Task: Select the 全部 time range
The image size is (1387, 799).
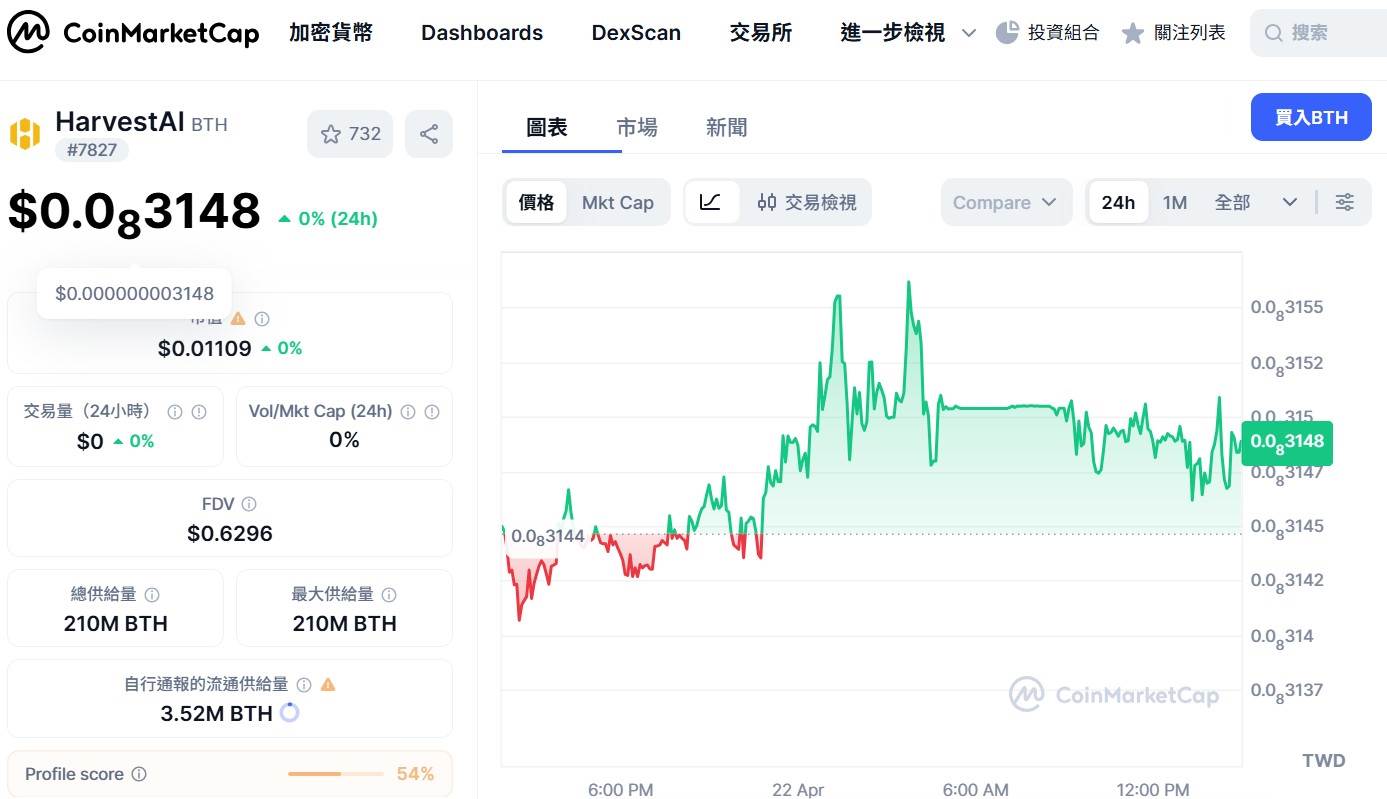Action: [x=1232, y=201]
